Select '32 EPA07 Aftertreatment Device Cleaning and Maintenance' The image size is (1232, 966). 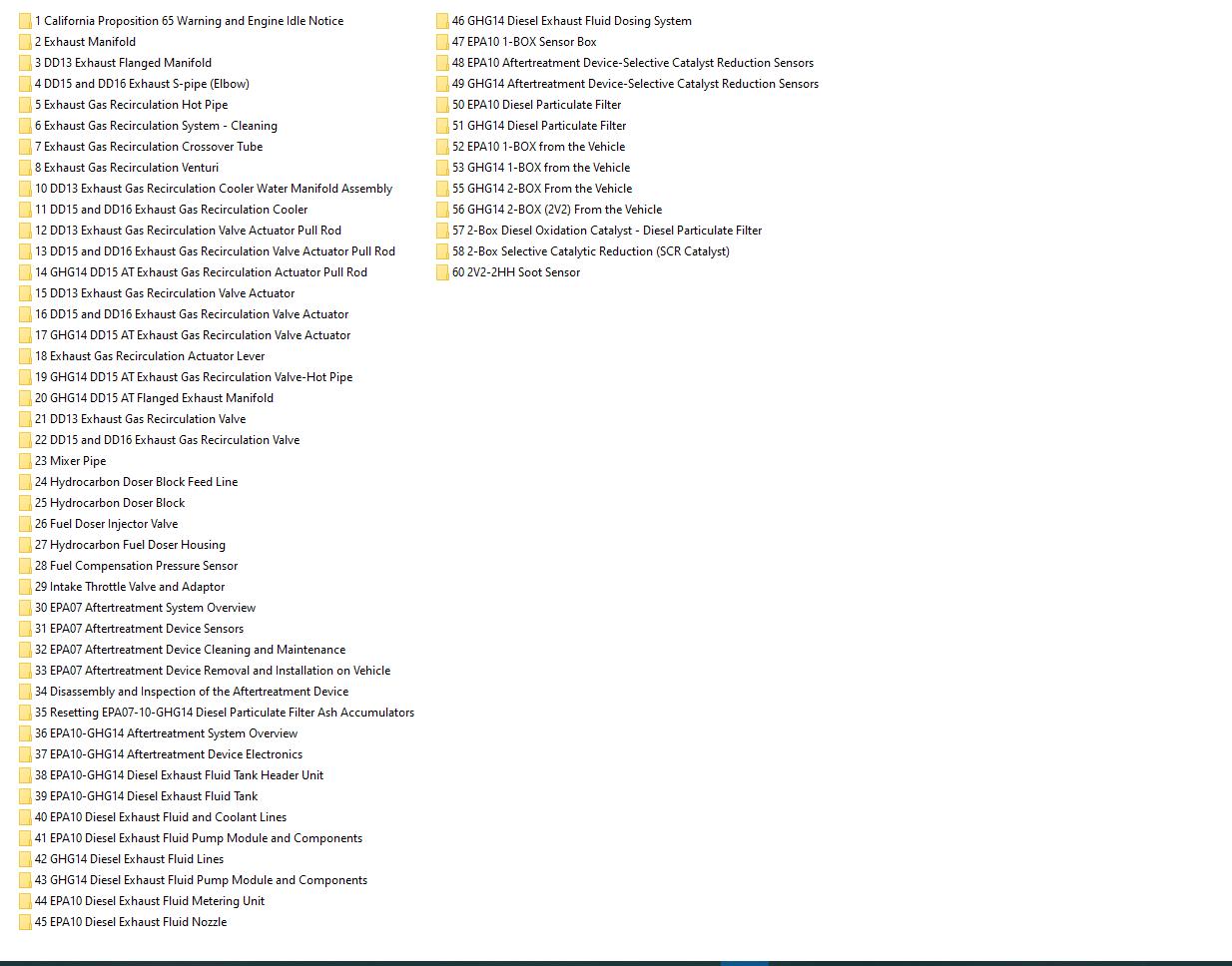[190, 650]
